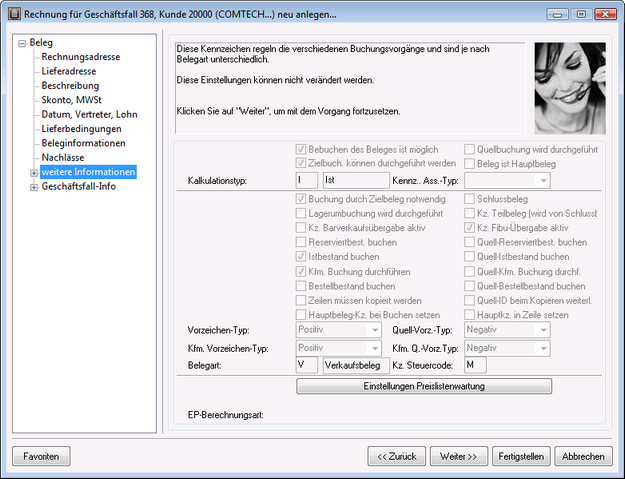Open the Kfm. Vorzeichen-Typ dropdown
Screen dimensions: 625x479
338,348
